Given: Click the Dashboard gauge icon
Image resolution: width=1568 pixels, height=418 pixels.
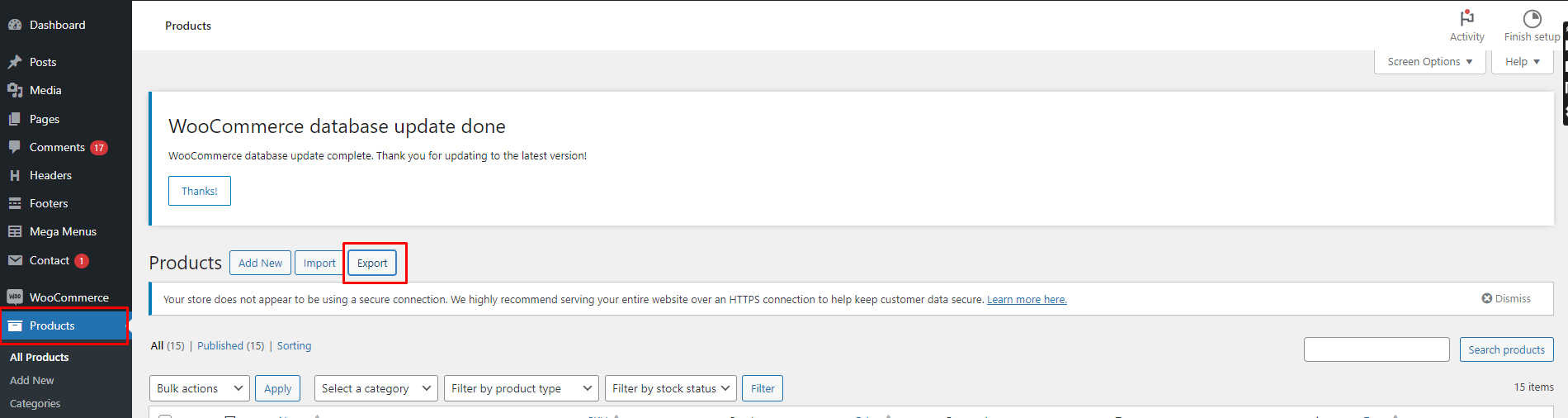Looking at the screenshot, I should (15, 25).
